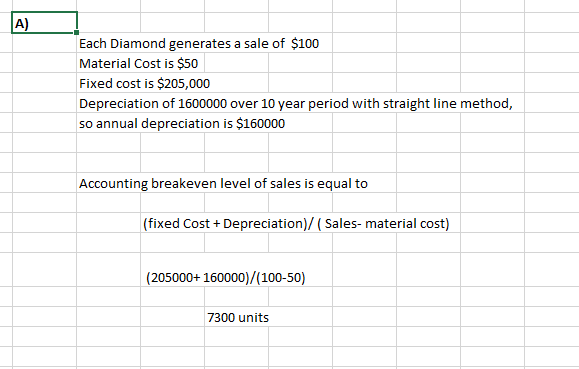
Task: Select the Fixed cost is $205,000 cell
Action: (x=108, y=83)
